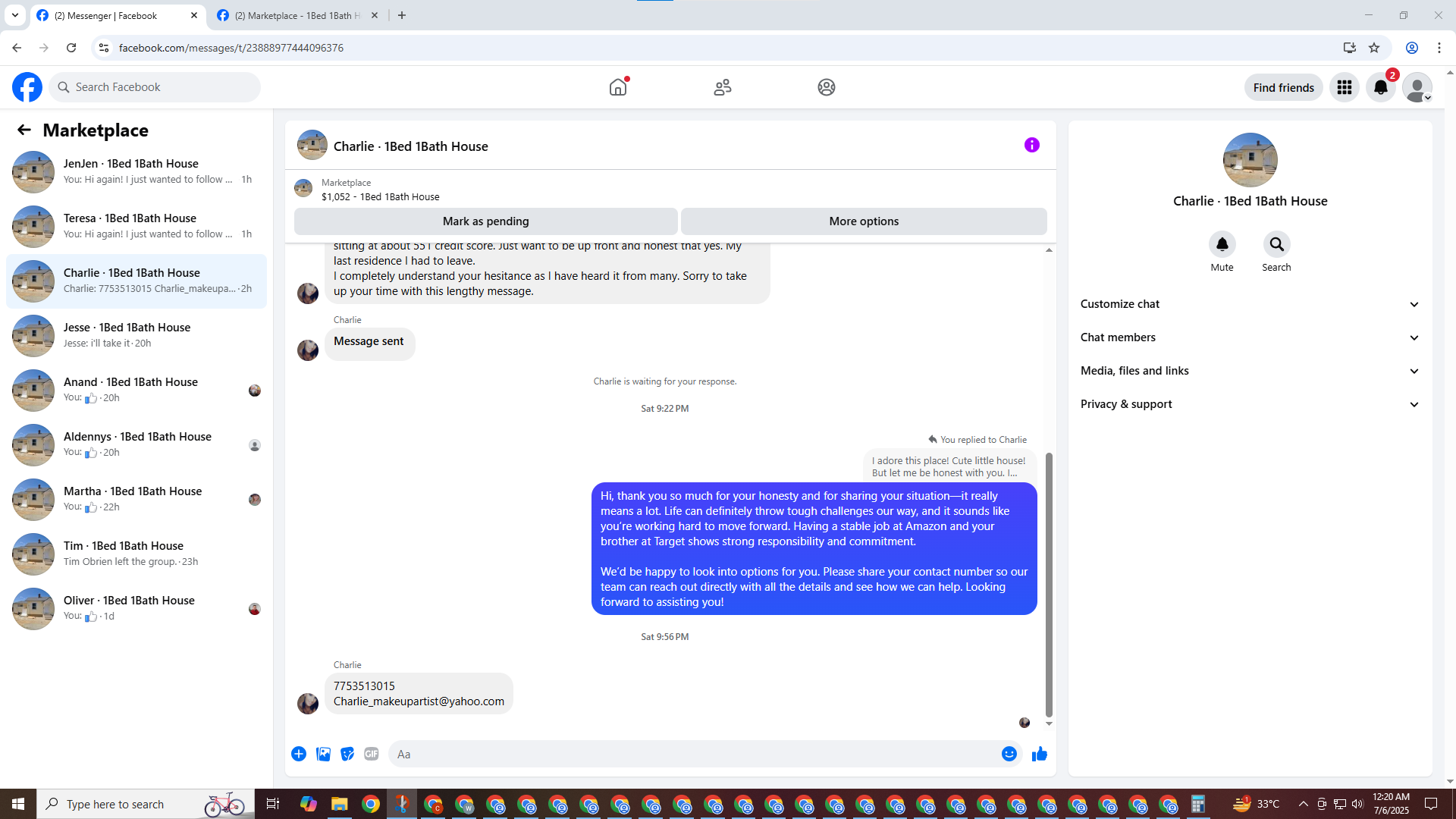Screen dimensions: 1456x819
Task: Click Mark as pending button
Action: click(x=485, y=221)
